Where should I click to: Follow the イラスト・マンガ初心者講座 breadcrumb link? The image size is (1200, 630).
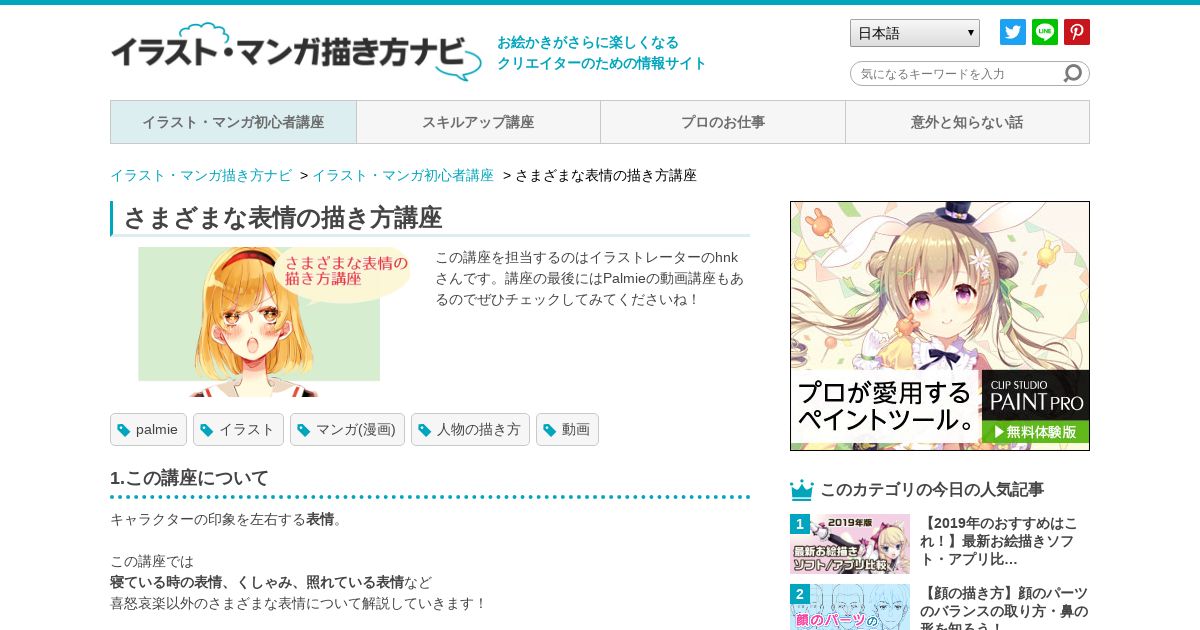pyautogui.click(x=403, y=175)
